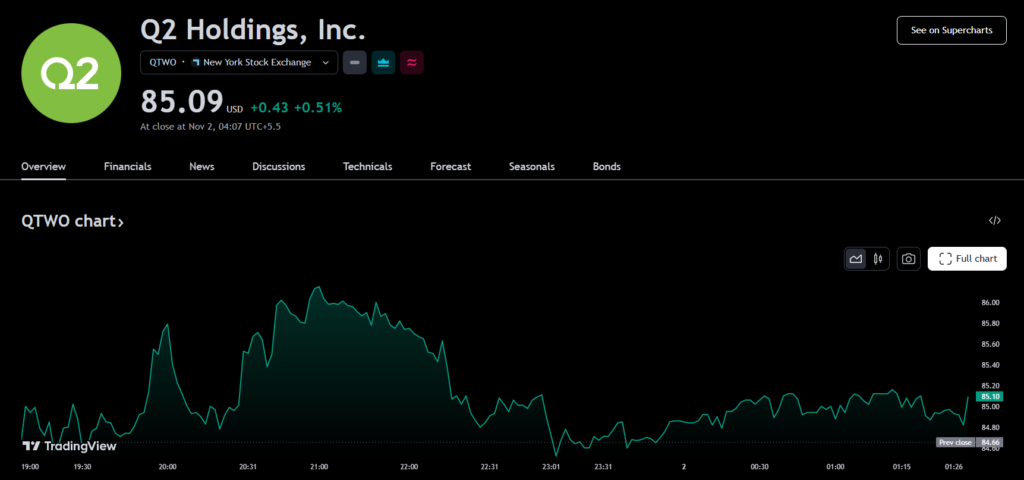Open Full chart view
This screenshot has height=480, width=1024.
(967, 259)
